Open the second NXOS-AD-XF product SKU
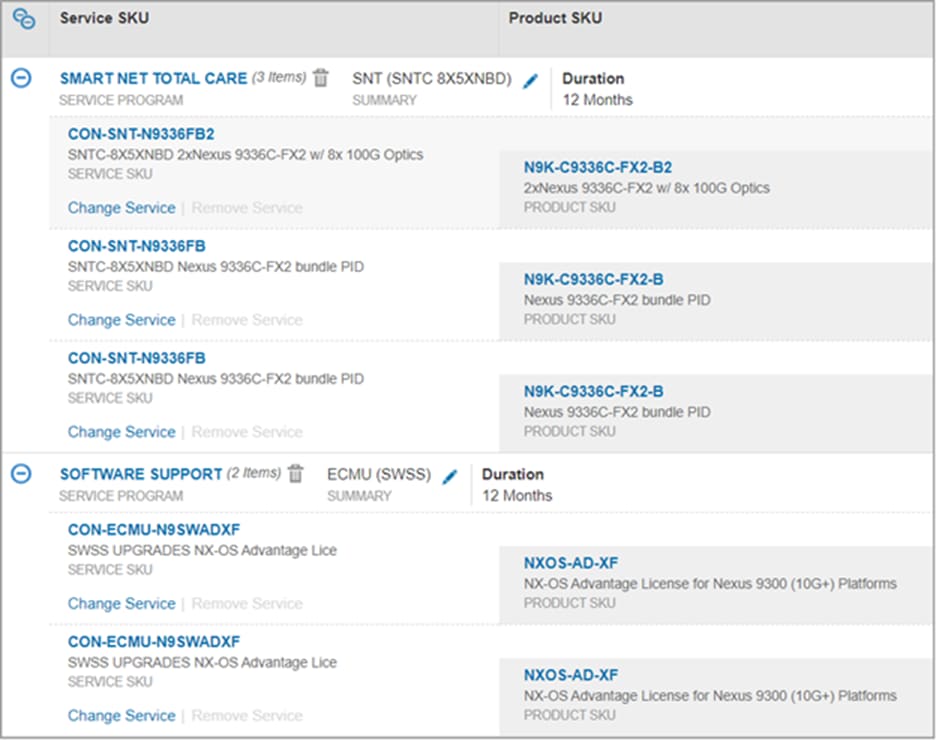 pos(571,675)
